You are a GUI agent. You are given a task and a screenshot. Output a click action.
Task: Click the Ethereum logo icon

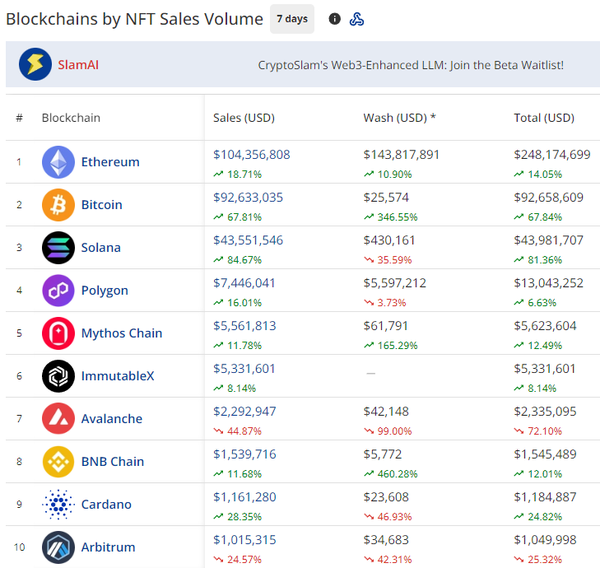pyautogui.click(x=58, y=162)
